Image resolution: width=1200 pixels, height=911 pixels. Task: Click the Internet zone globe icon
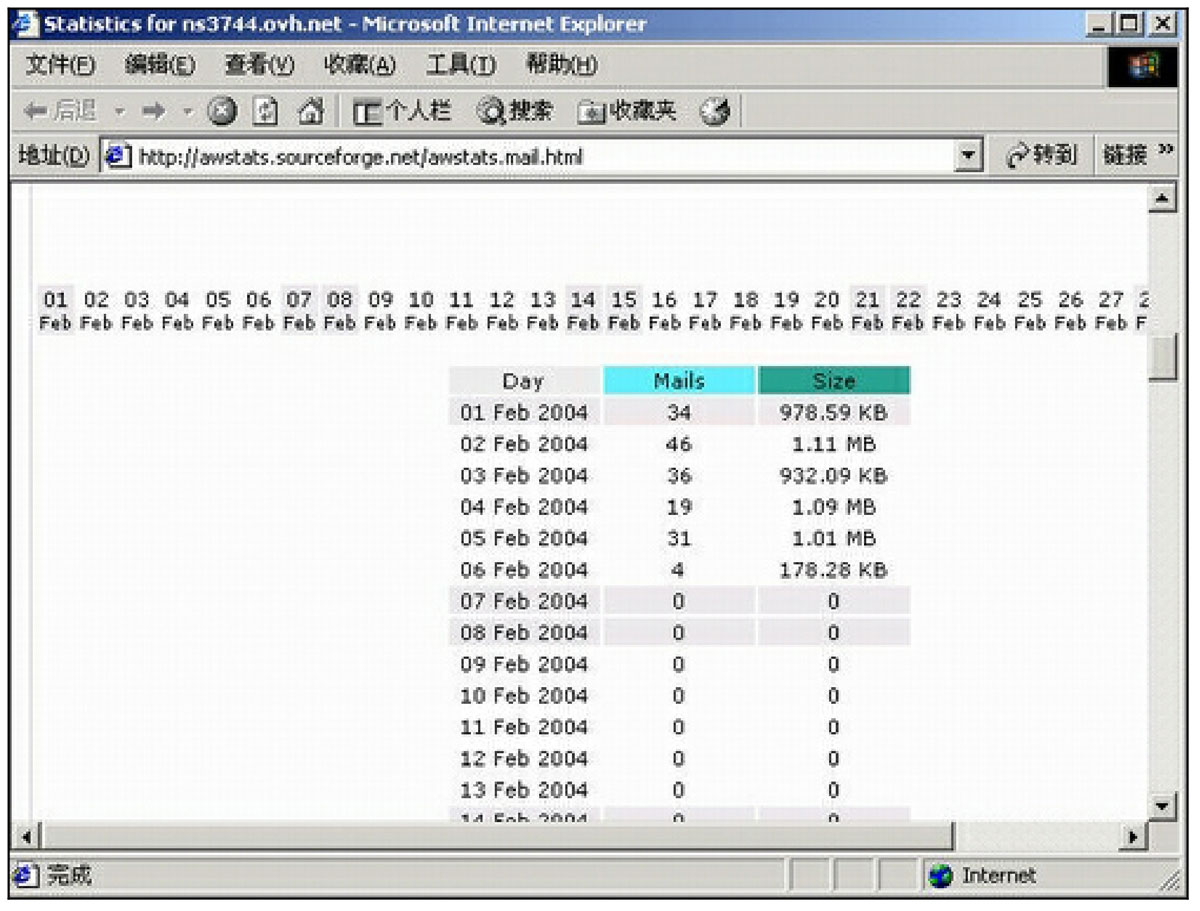(x=940, y=876)
